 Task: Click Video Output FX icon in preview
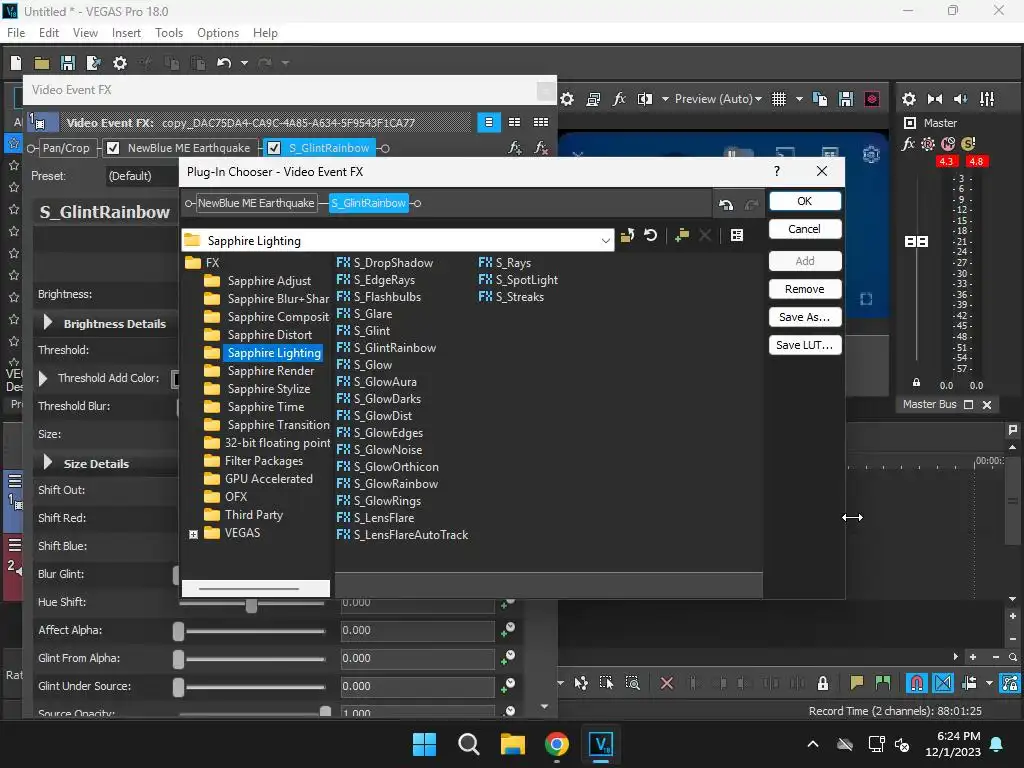619,99
